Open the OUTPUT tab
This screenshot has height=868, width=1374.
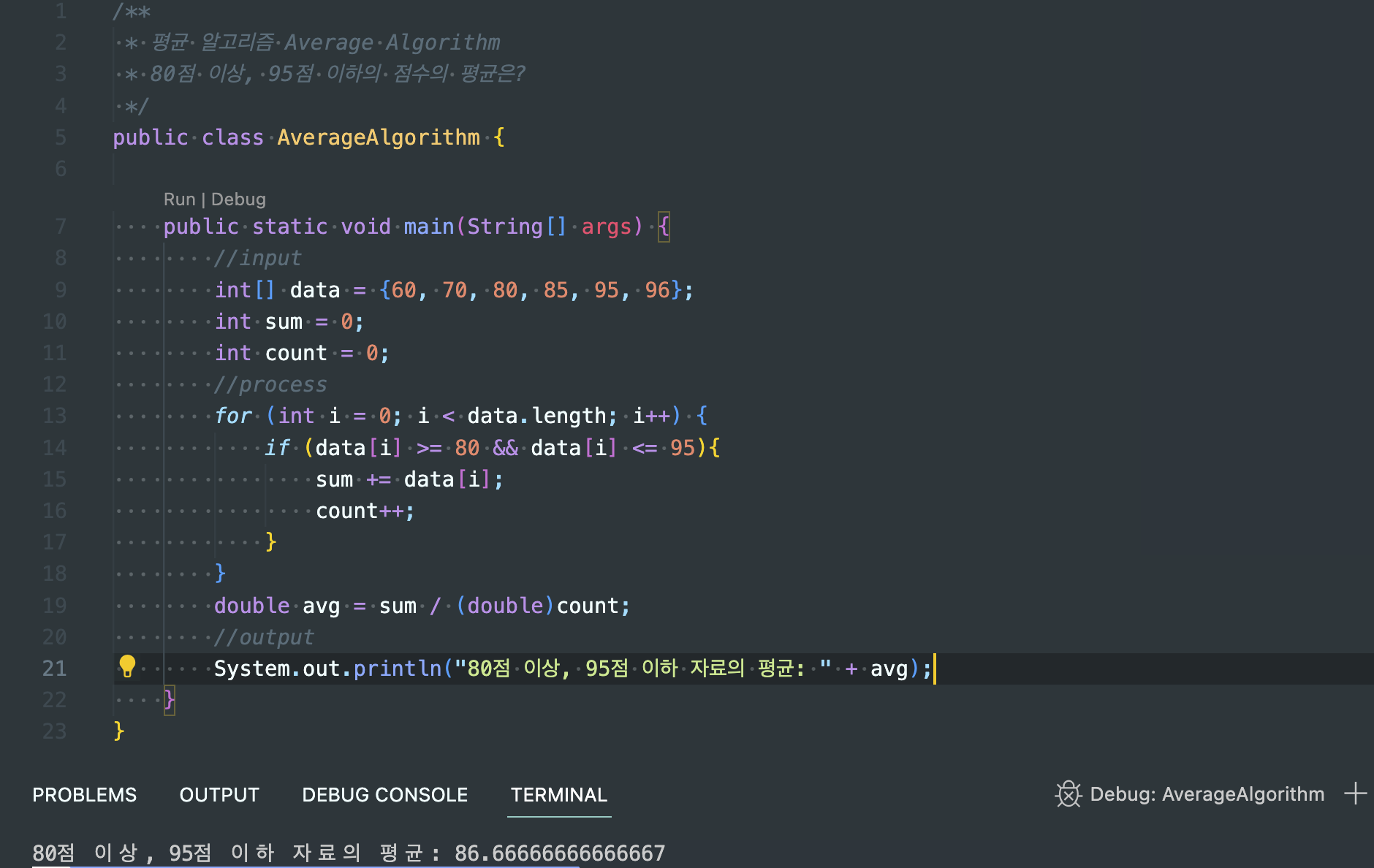(x=219, y=794)
